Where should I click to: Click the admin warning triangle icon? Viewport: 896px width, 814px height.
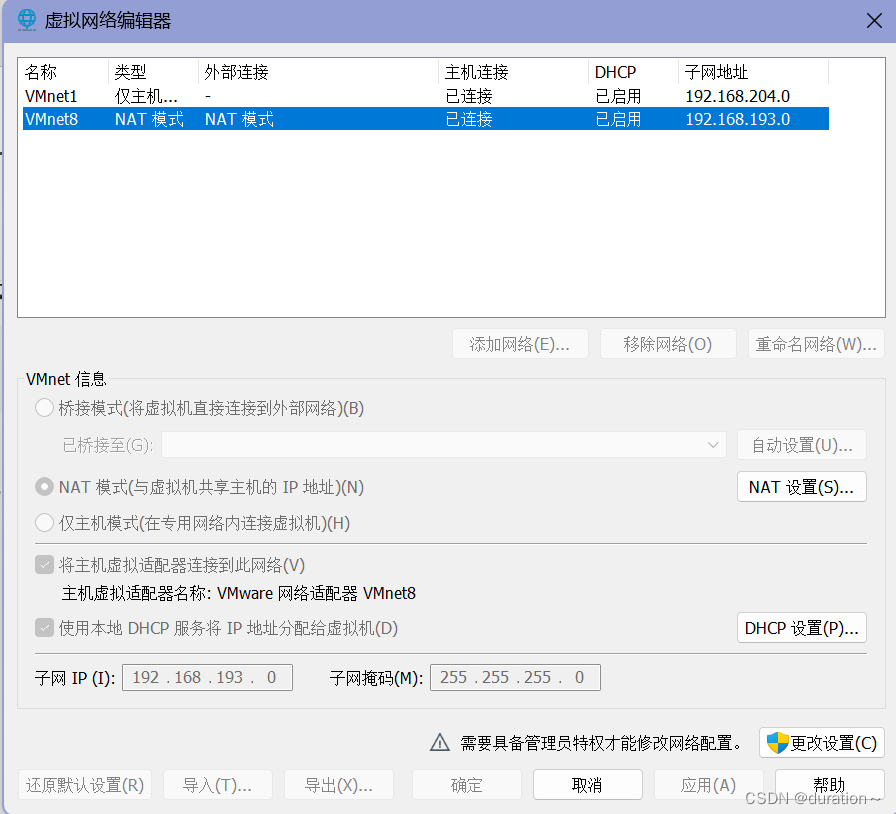(x=439, y=743)
